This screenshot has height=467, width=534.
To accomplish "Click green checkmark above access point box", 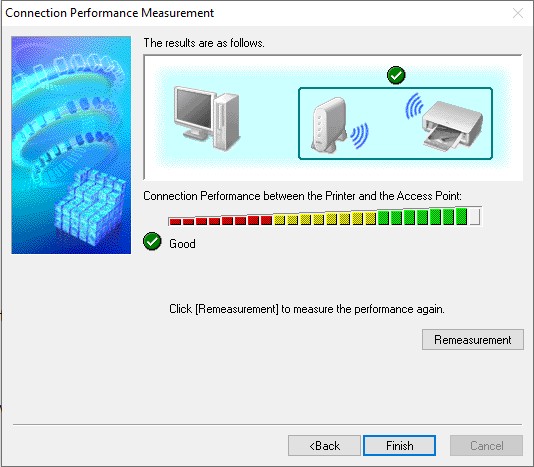I will [x=396, y=75].
